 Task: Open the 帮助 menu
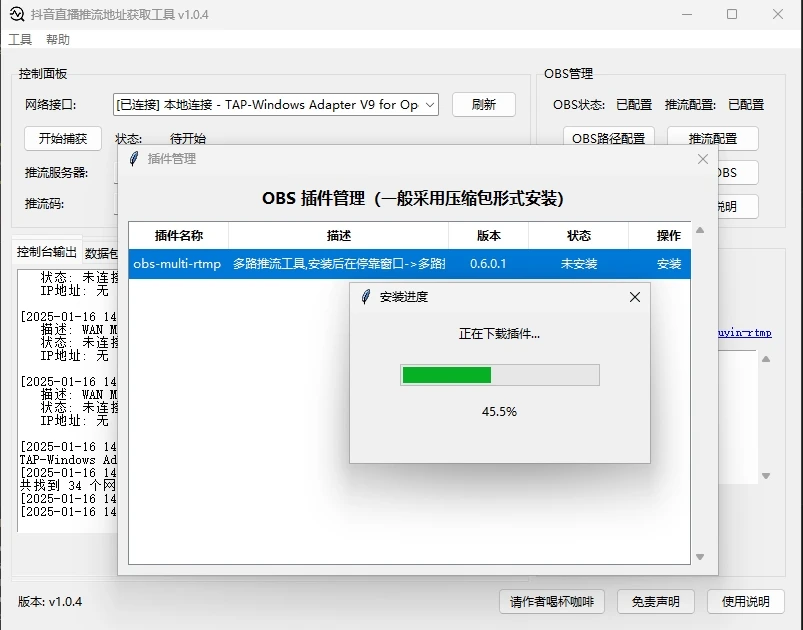[58, 39]
